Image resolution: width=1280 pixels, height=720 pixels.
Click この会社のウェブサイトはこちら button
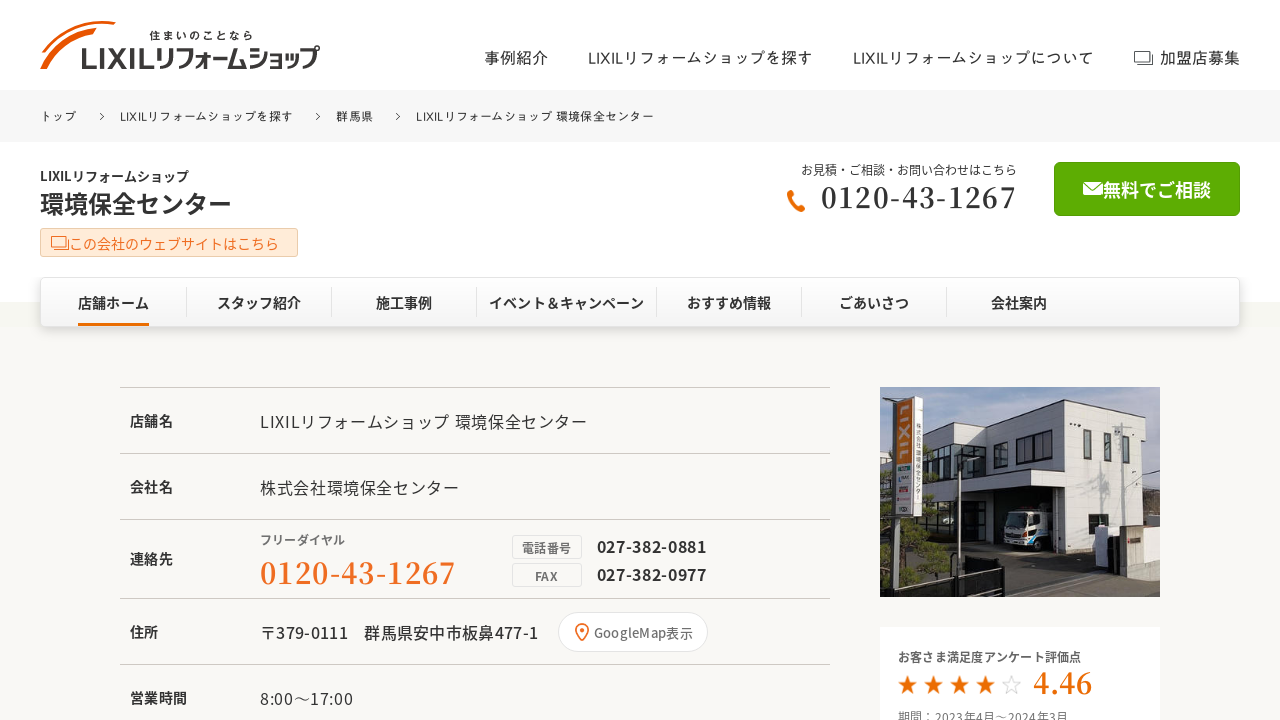pyautogui.click(x=169, y=243)
